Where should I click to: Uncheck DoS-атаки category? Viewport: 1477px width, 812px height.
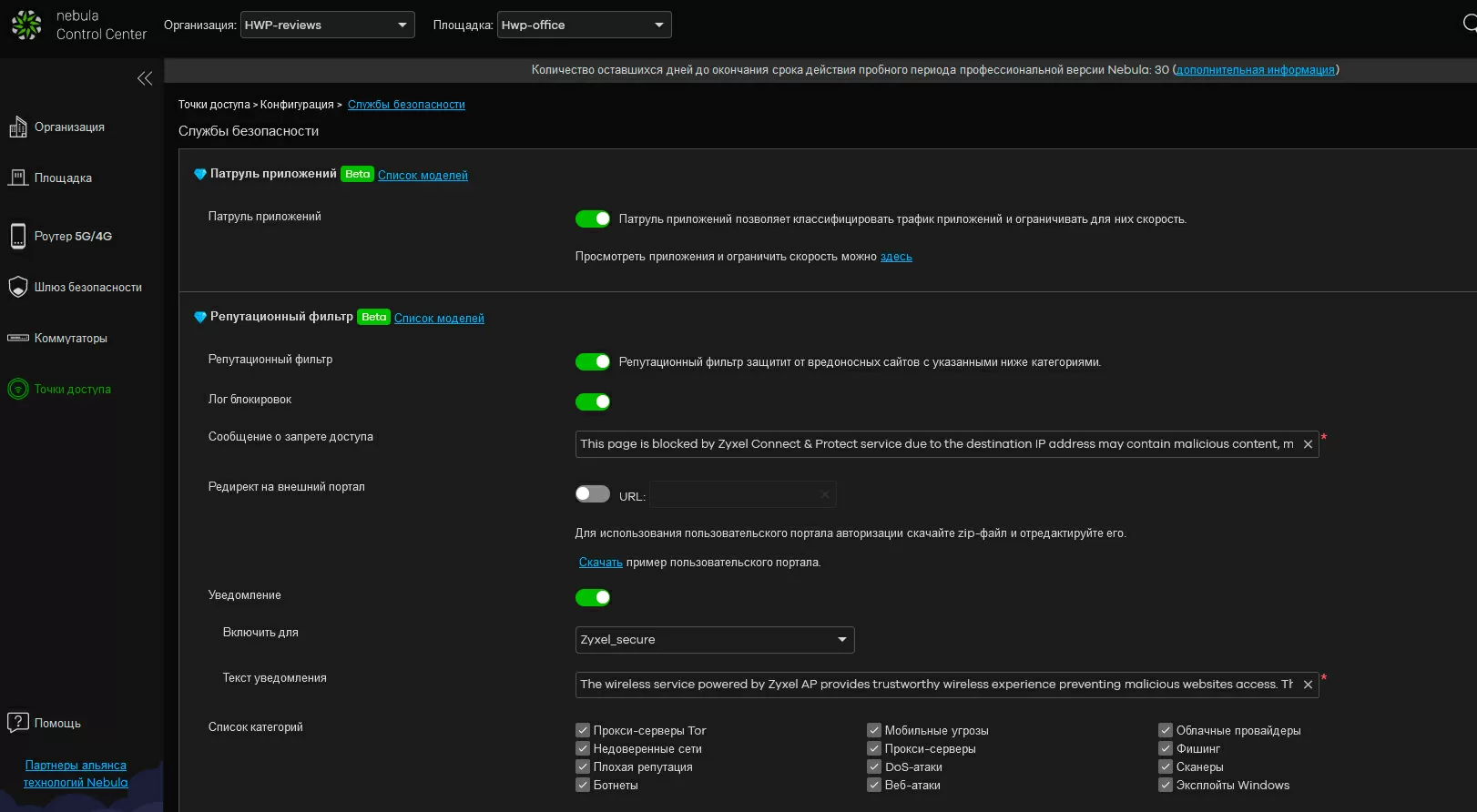coord(874,766)
